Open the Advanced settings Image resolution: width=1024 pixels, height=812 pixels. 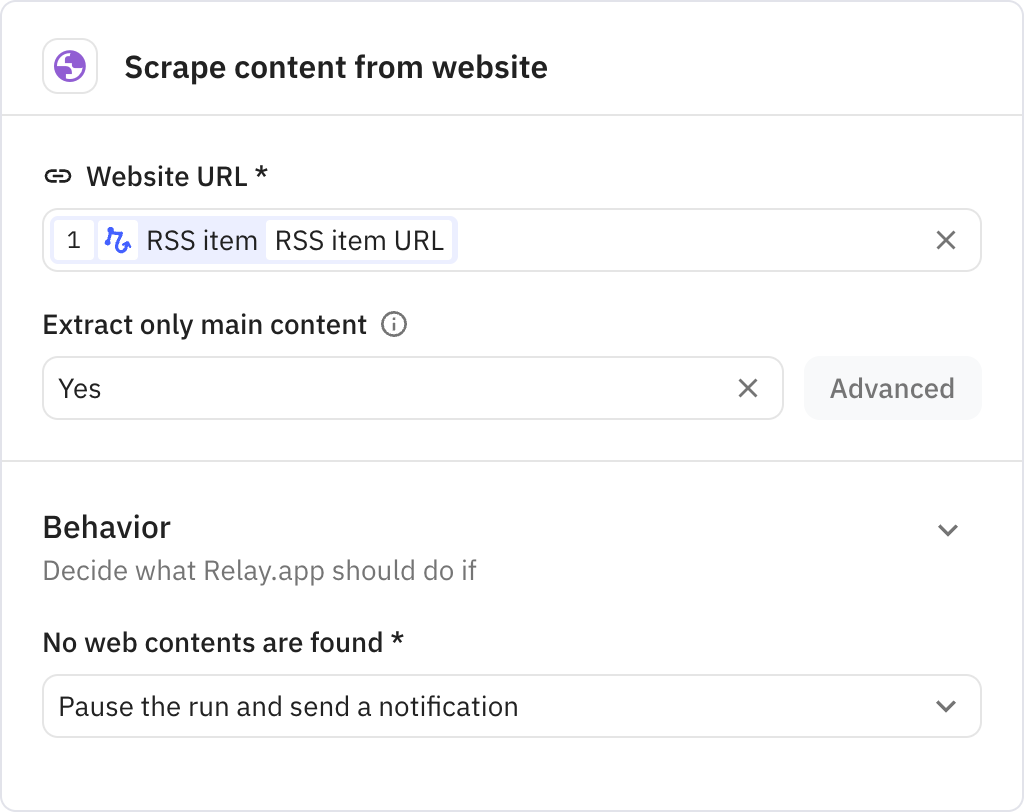click(892, 388)
